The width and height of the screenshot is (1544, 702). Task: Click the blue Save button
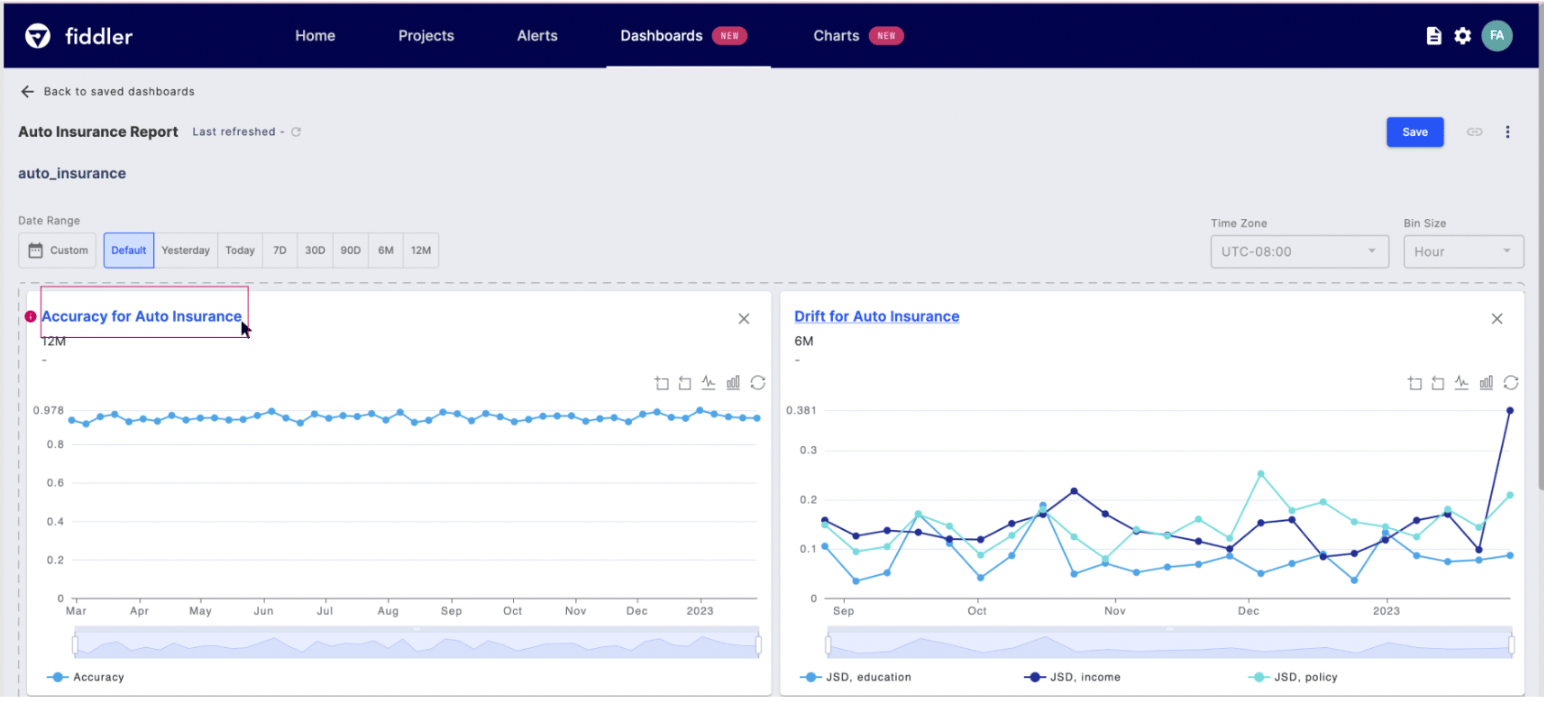pyautogui.click(x=1414, y=132)
